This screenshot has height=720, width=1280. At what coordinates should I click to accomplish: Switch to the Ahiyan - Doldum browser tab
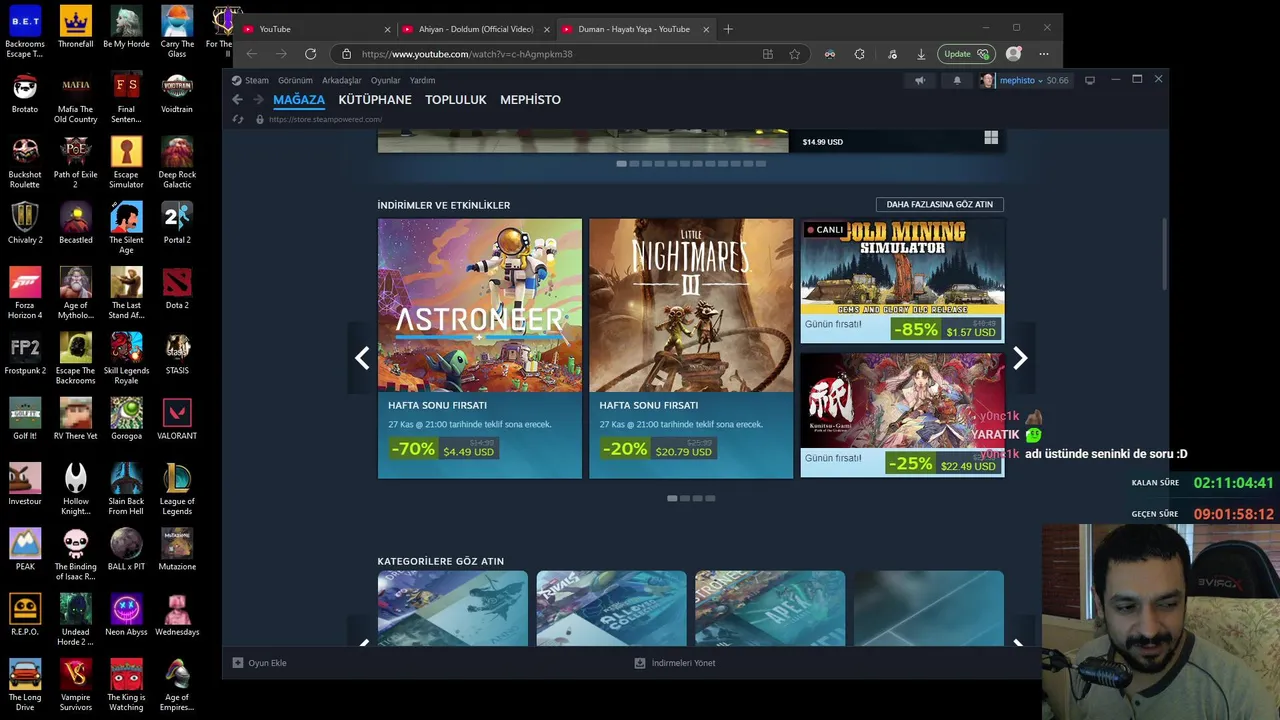tap(475, 29)
